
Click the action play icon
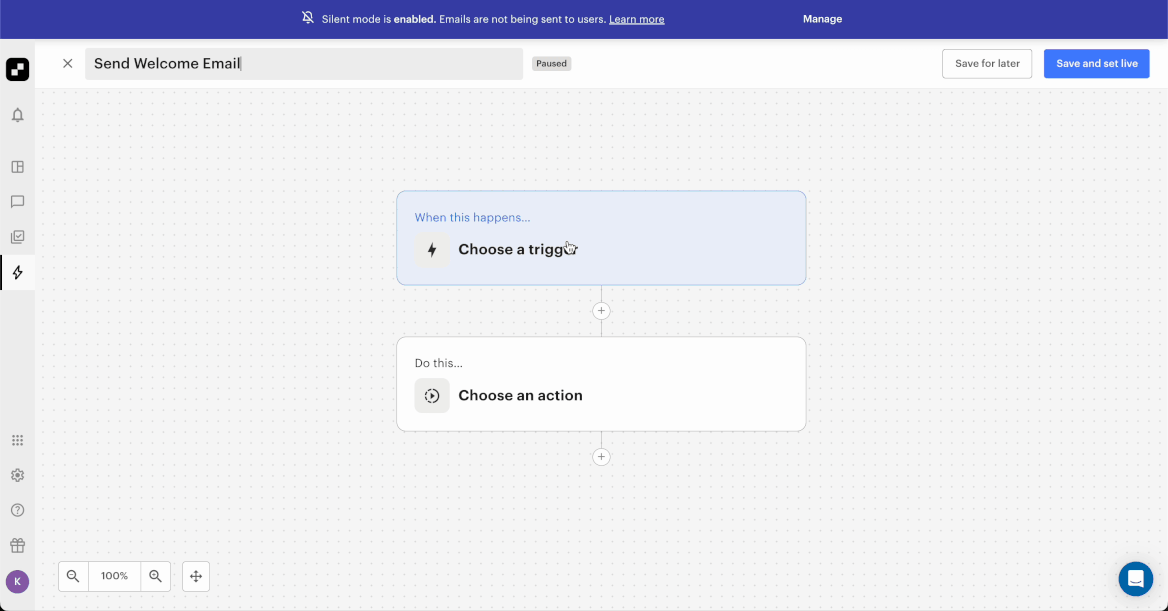click(432, 396)
